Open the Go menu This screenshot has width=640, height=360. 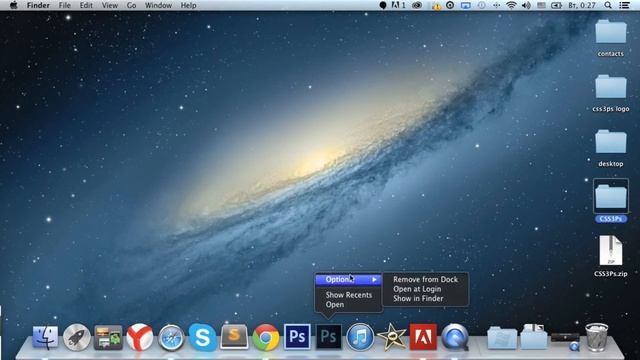coord(131,5)
